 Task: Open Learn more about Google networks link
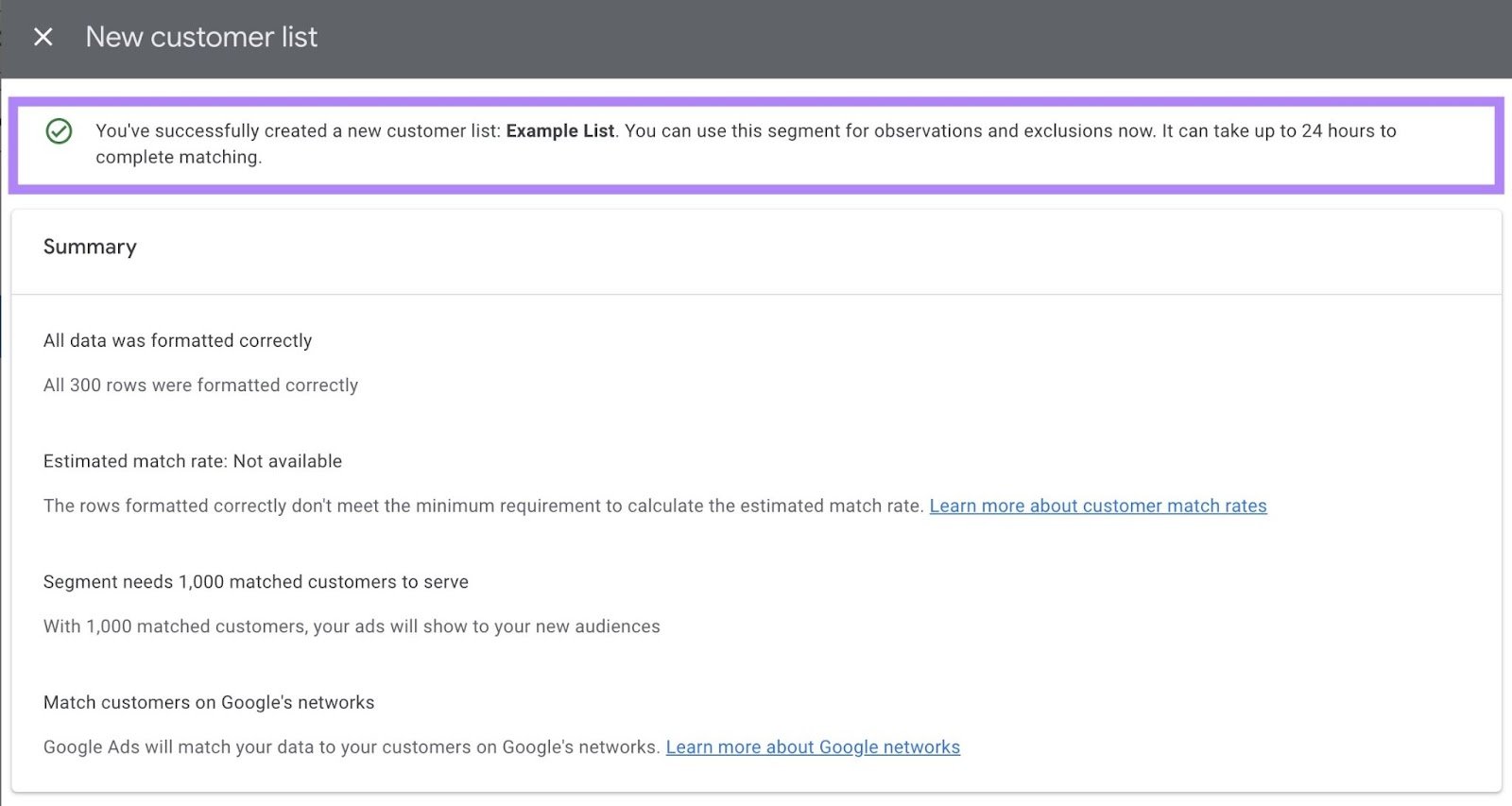click(x=813, y=746)
